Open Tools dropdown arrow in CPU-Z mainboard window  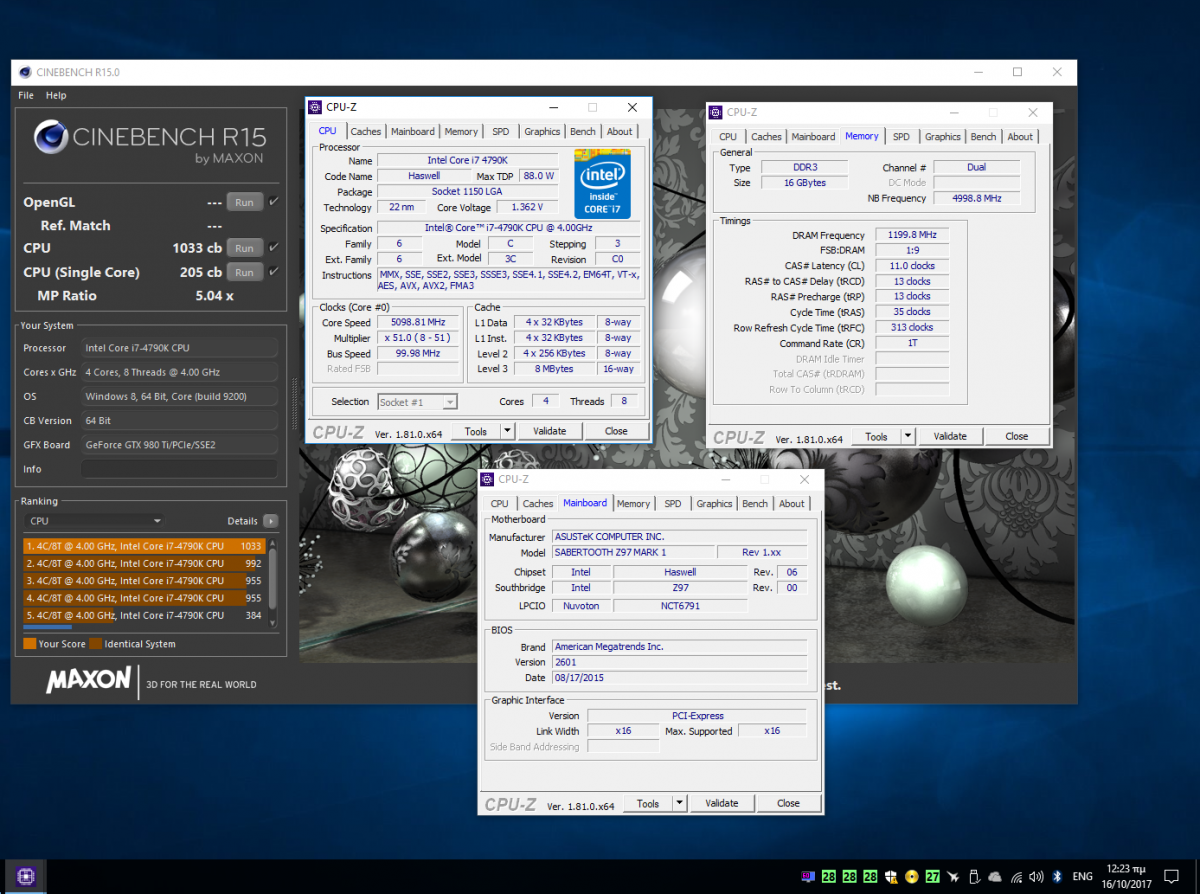pos(679,803)
